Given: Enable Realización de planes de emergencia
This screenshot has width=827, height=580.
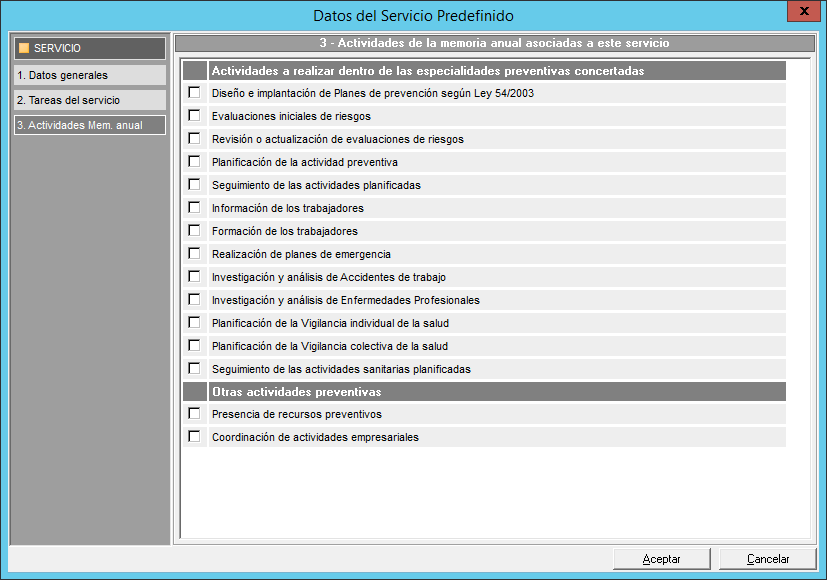Looking at the screenshot, I should (194, 254).
